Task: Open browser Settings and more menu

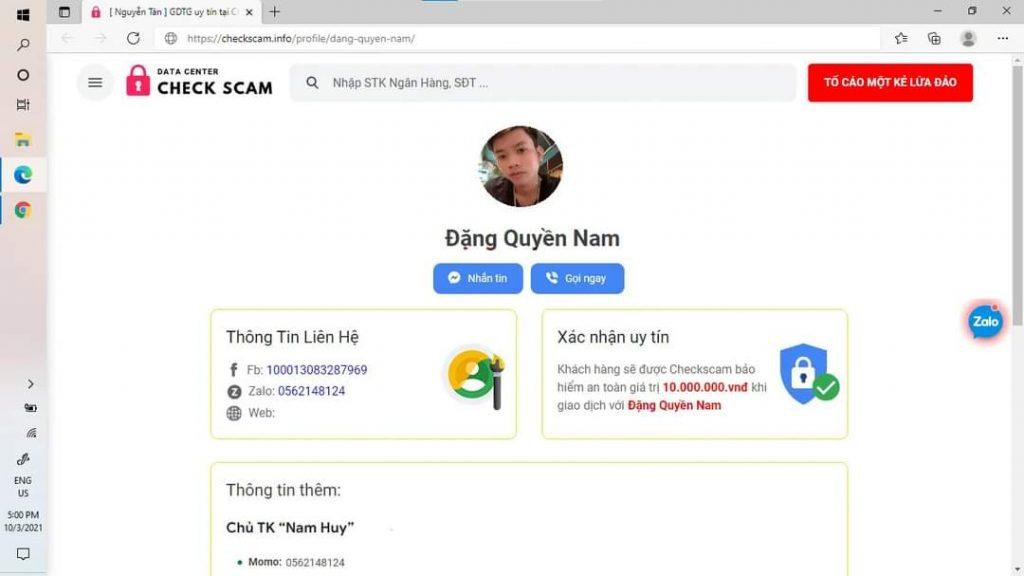Action: (1003, 39)
